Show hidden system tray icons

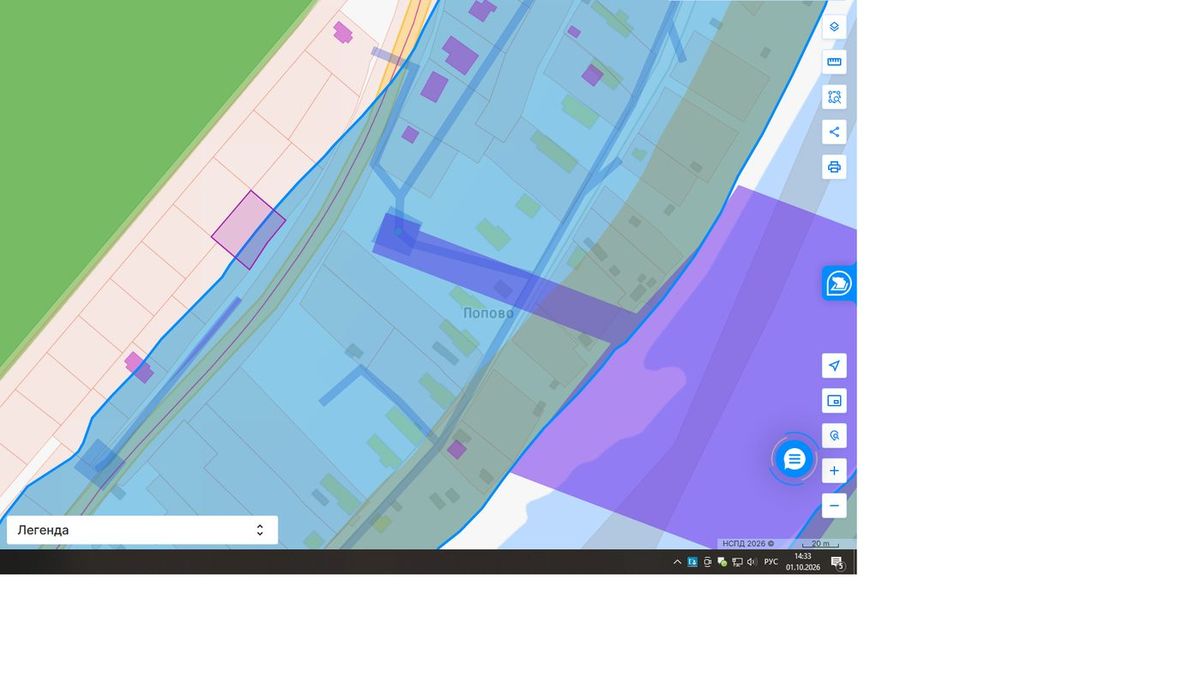(x=677, y=562)
